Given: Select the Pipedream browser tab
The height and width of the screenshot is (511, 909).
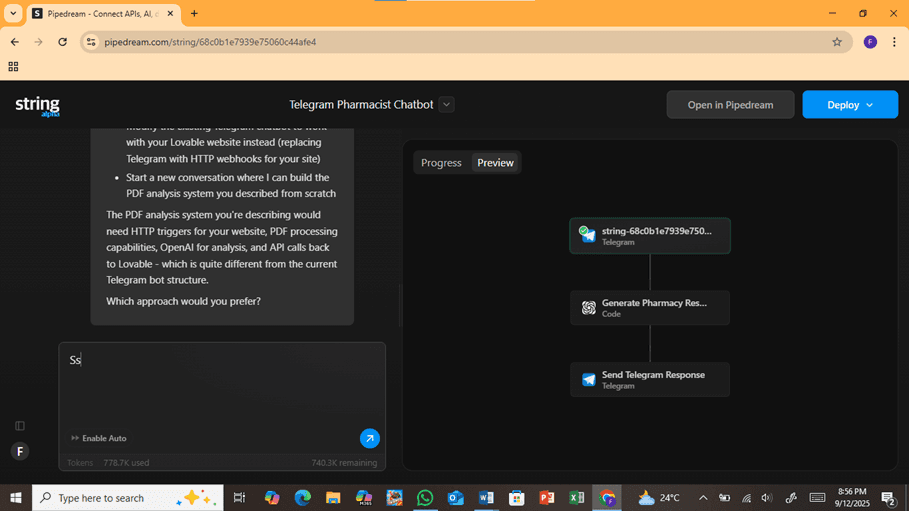Looking at the screenshot, I should click(103, 13).
